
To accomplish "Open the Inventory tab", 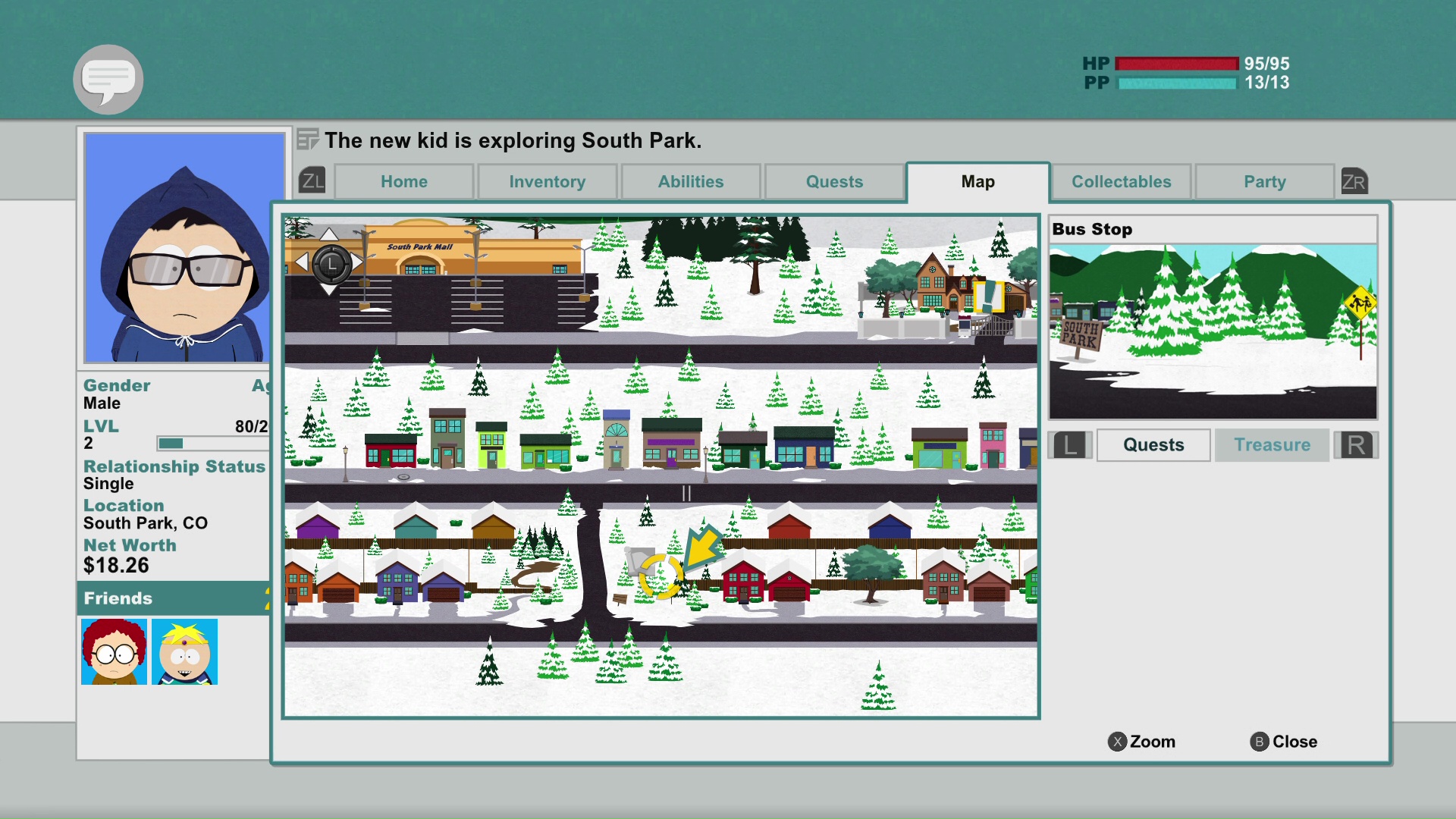I will 547,182.
